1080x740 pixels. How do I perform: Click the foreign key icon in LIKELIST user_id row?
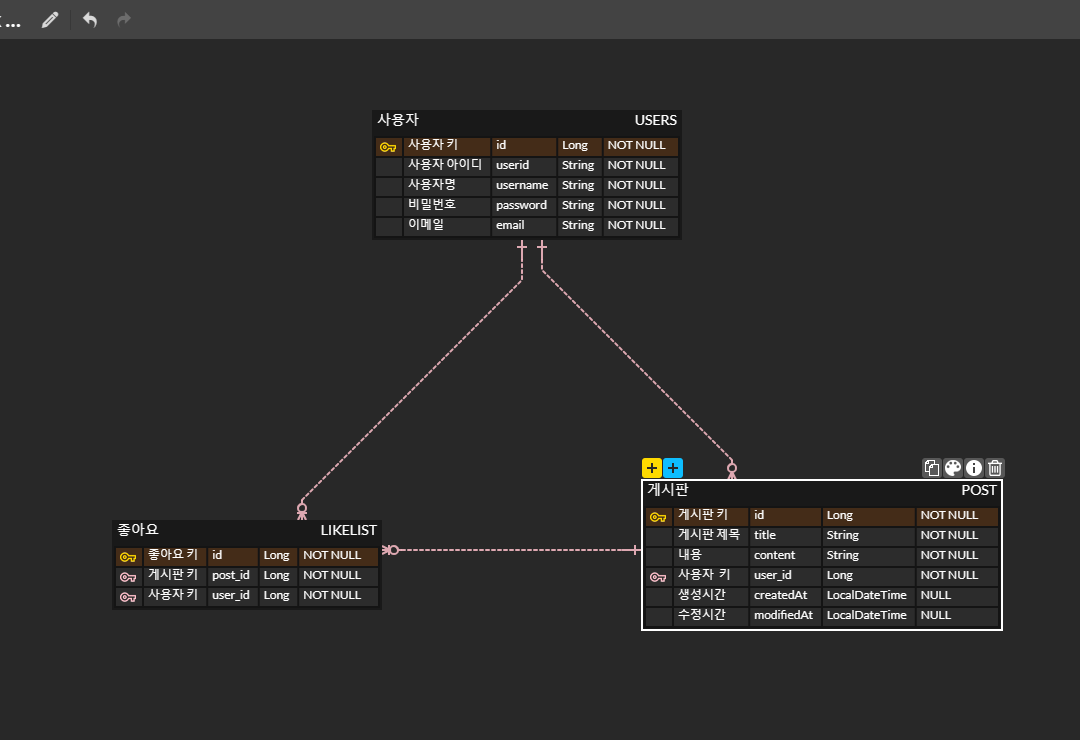[128, 597]
